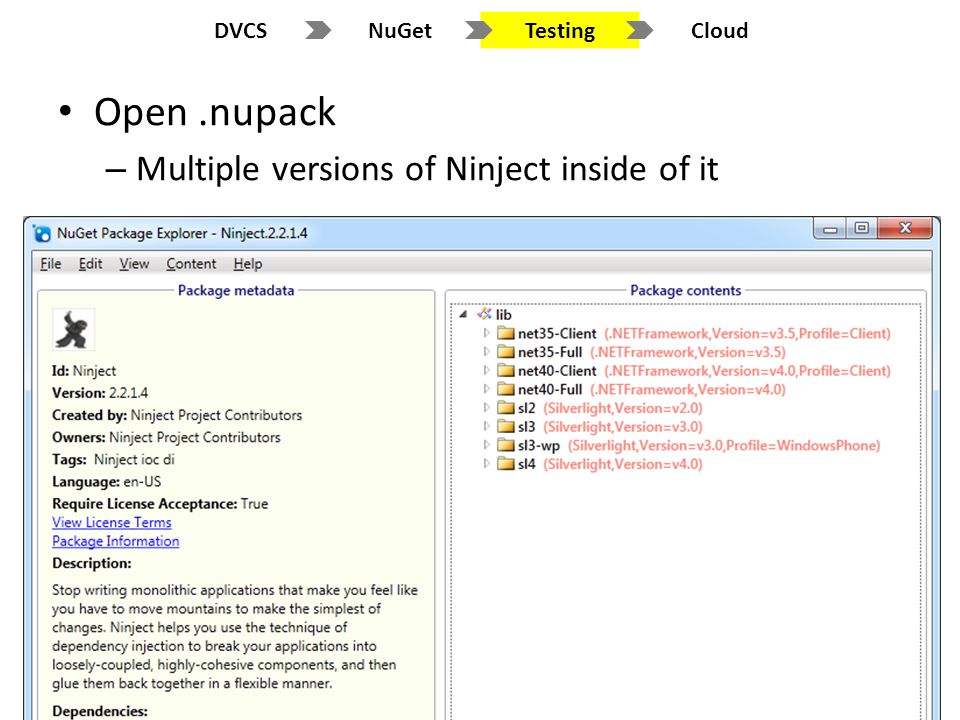The image size is (960, 720).
Task: Click the net40-Client folder icon
Action: pyautogui.click(x=505, y=370)
